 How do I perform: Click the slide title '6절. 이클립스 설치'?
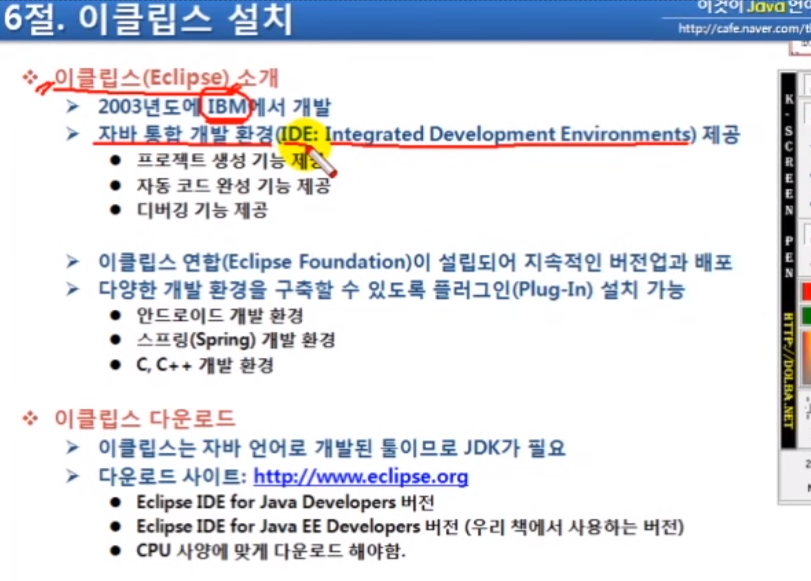[148, 19]
